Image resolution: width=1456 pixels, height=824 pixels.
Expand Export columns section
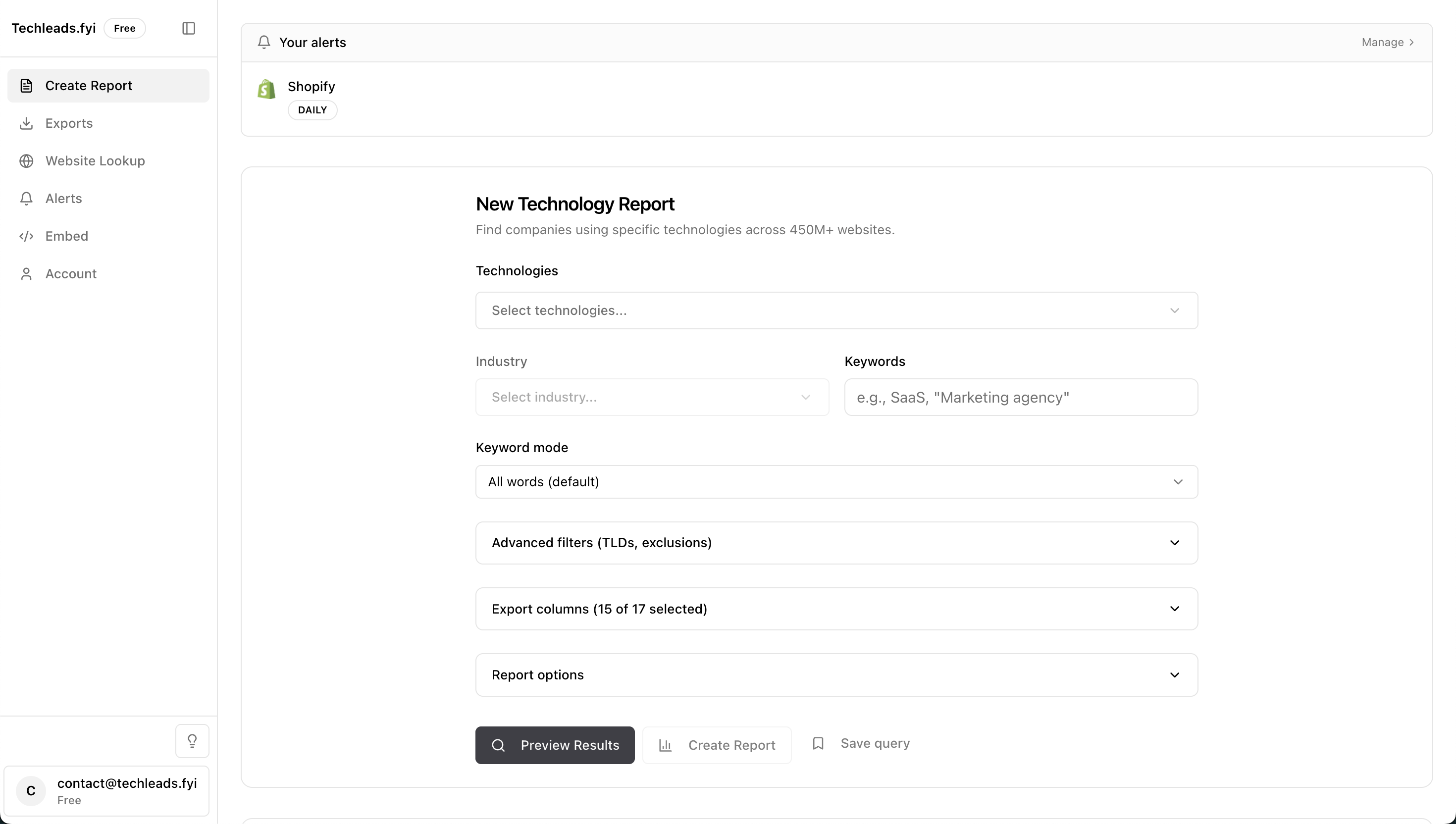tap(836, 609)
